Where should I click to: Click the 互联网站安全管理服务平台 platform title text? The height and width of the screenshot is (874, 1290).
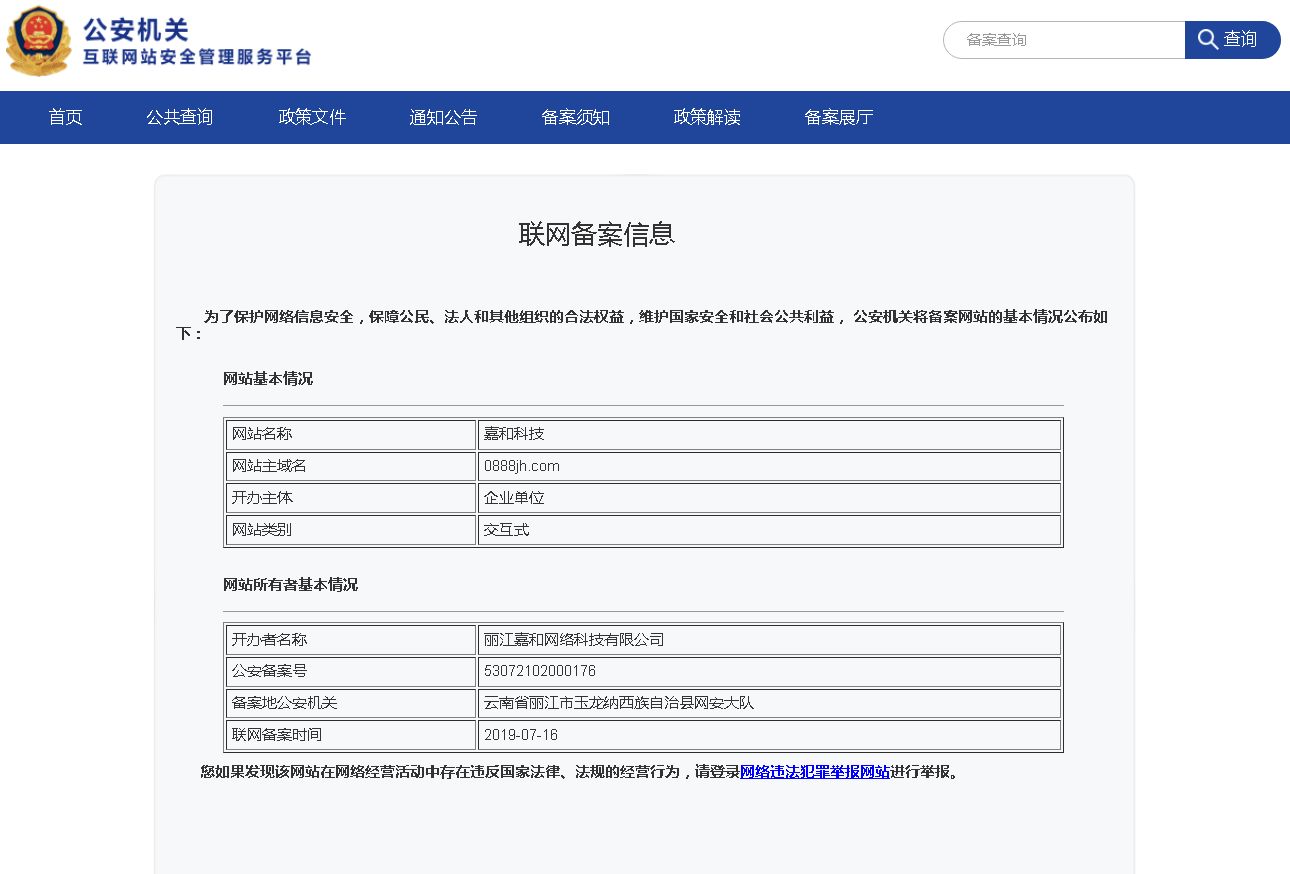[197, 57]
